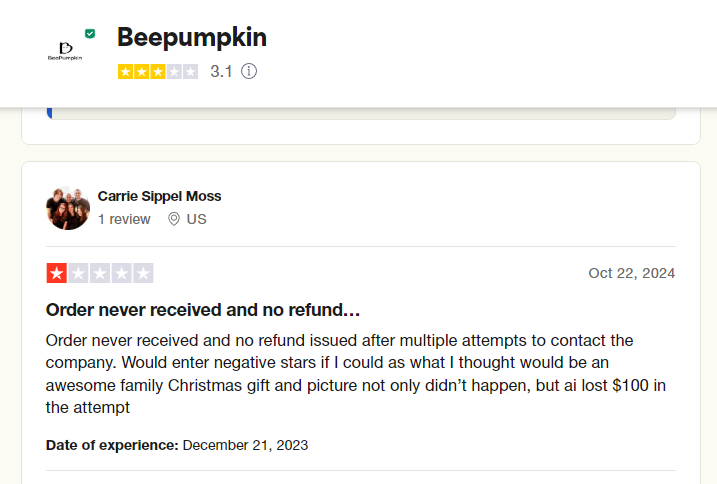Click the Beepumpkin company logo

(65, 51)
